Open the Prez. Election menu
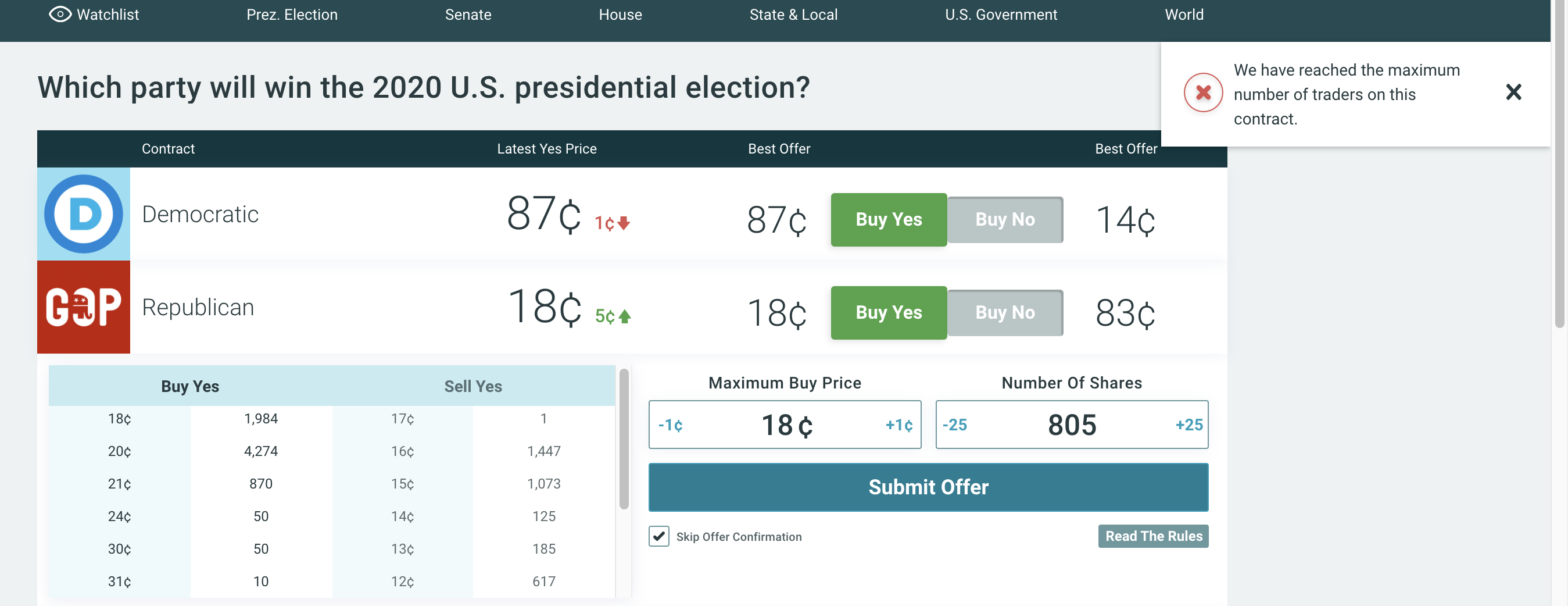 [x=292, y=15]
